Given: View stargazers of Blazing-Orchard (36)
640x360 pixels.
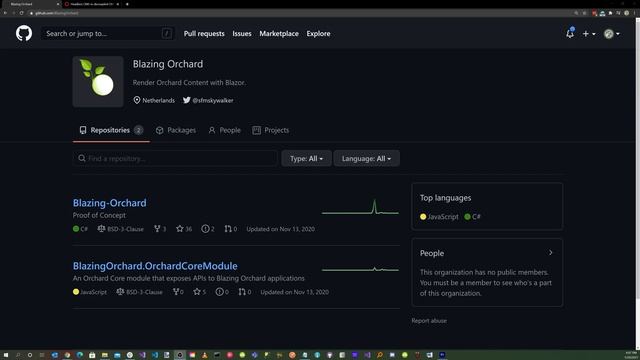Looking at the screenshot, I should (184, 229).
